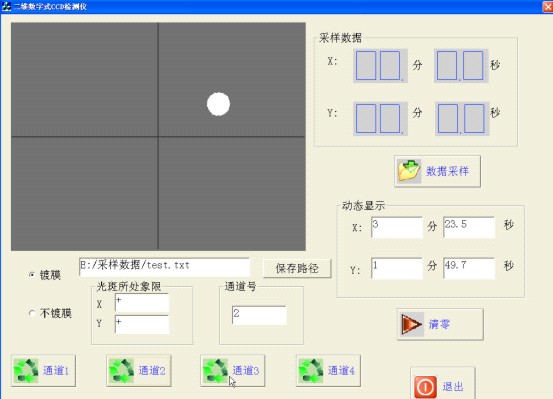Click the green arrows icon on 通道2
Image resolution: width=553 pixels, height=399 pixels.
pyautogui.click(x=121, y=371)
